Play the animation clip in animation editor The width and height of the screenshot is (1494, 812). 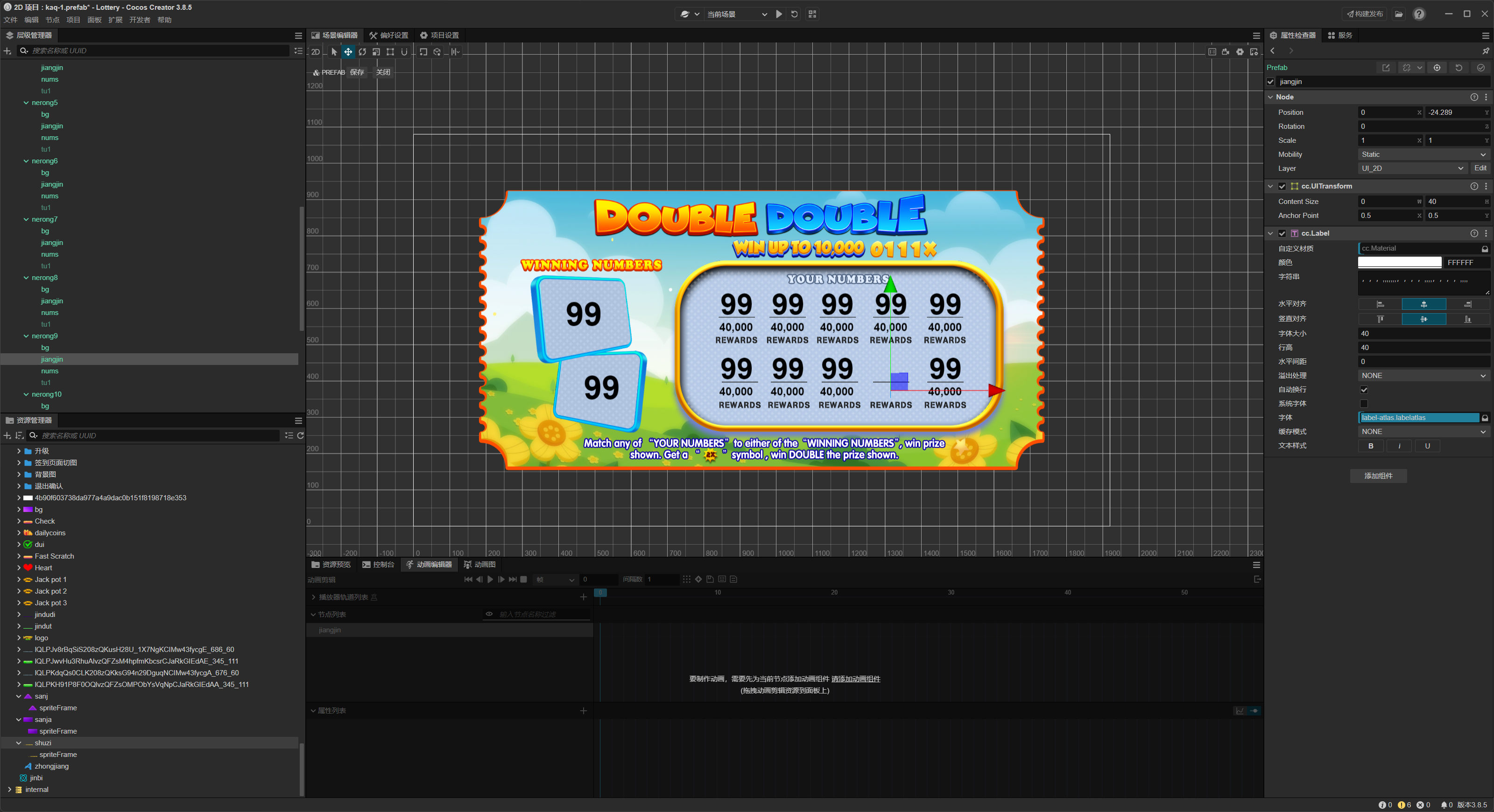coord(490,580)
